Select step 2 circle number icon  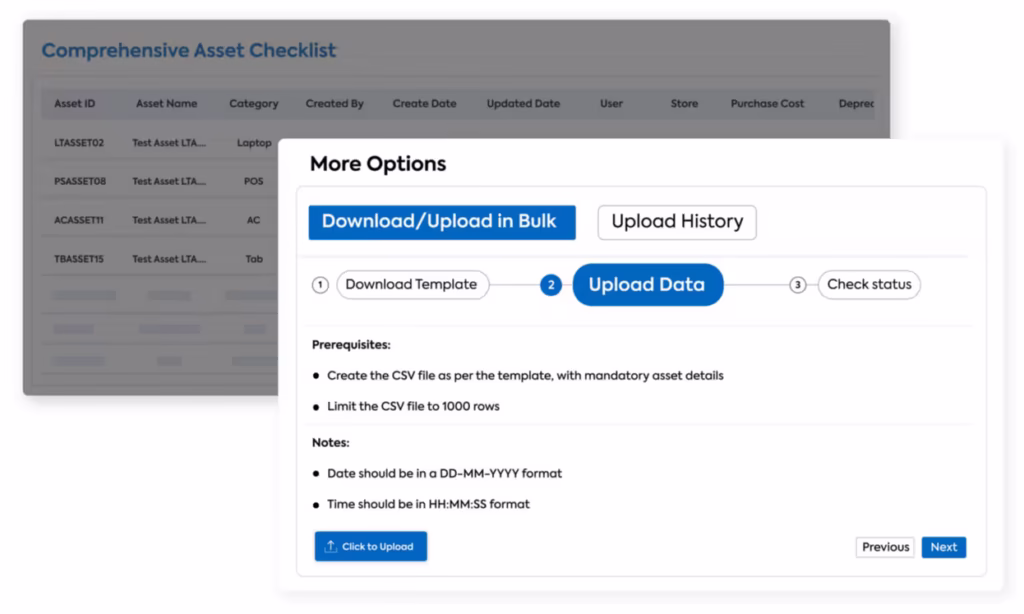[550, 285]
